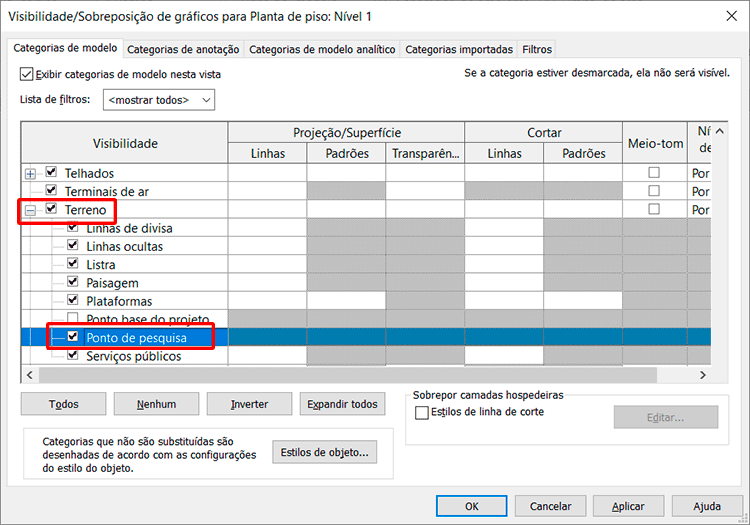
Task: Select Categorias de modelo tab
Action: coord(65,48)
